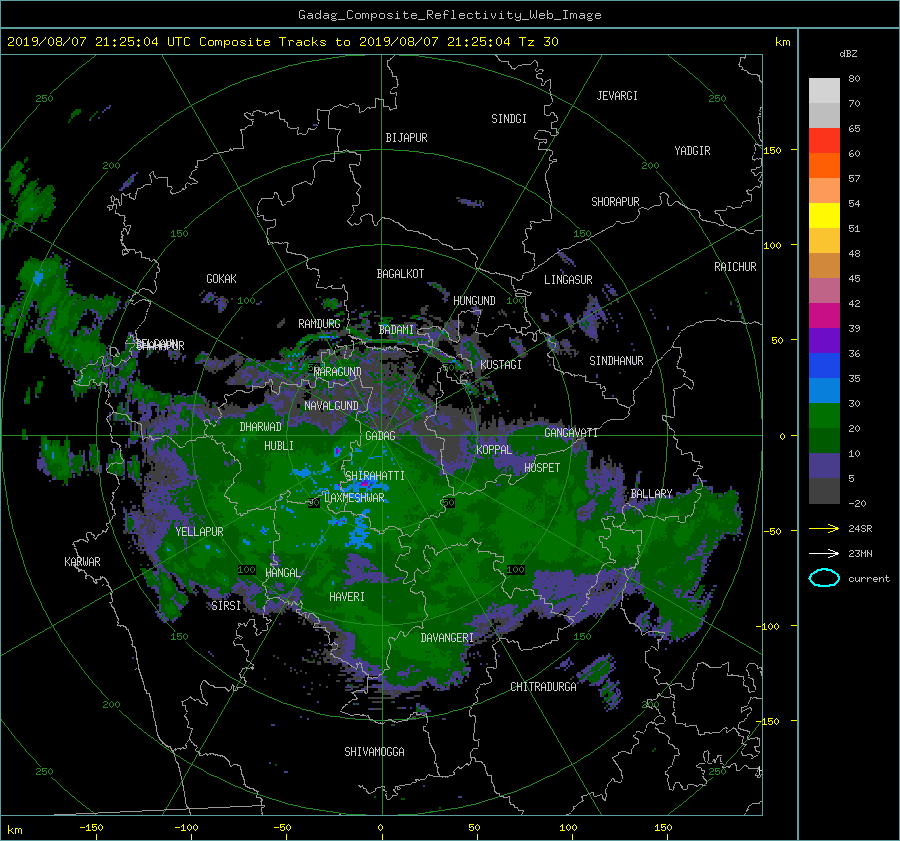The height and width of the screenshot is (841, 900).
Task: Click the BADAMI city label
Action: point(396,330)
